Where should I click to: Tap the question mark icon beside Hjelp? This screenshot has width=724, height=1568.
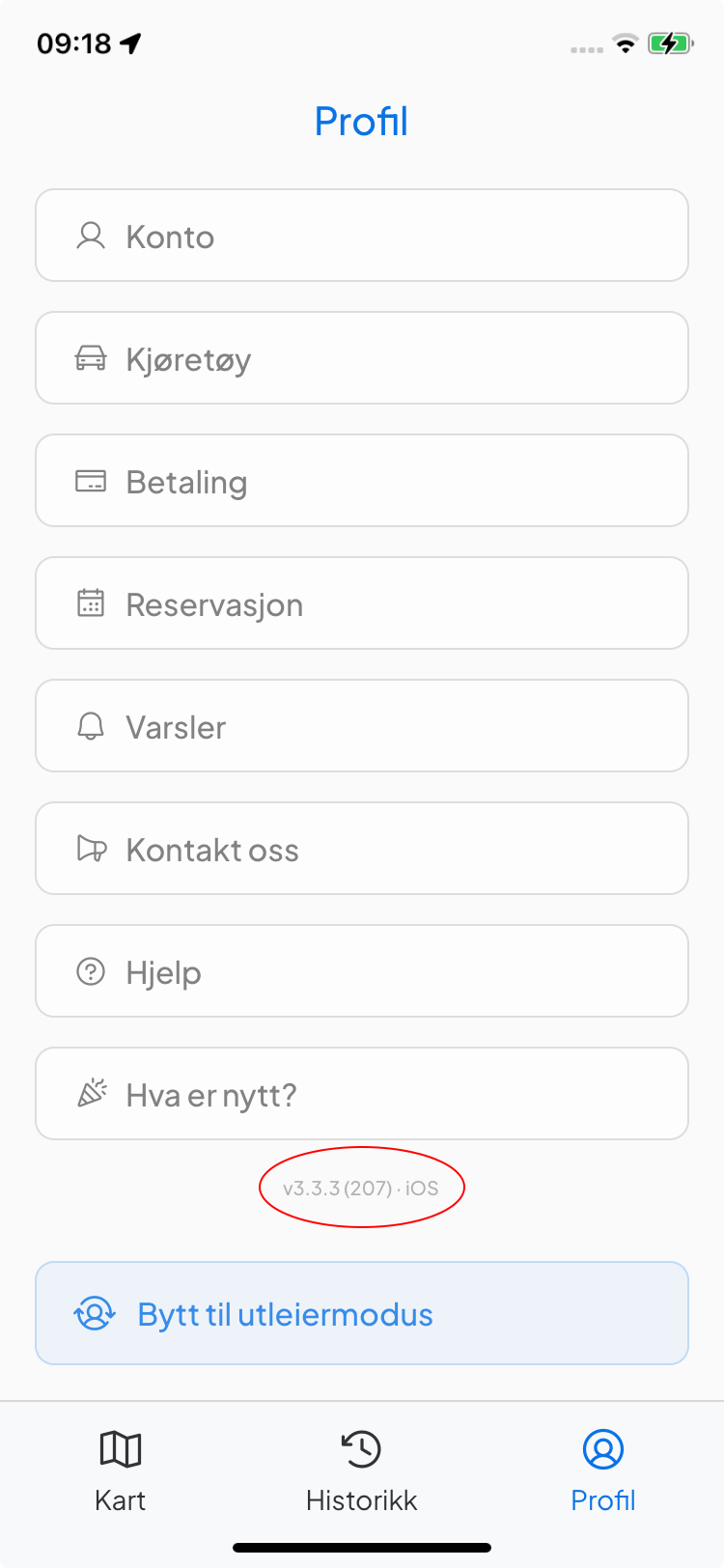click(91, 971)
